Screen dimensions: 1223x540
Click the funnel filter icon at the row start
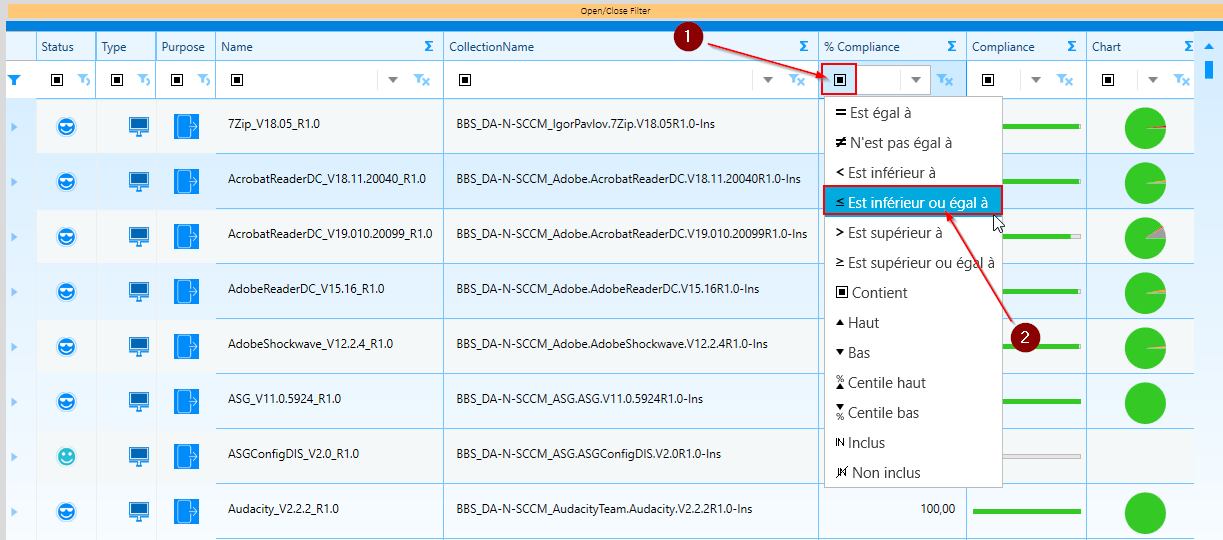coord(14,80)
